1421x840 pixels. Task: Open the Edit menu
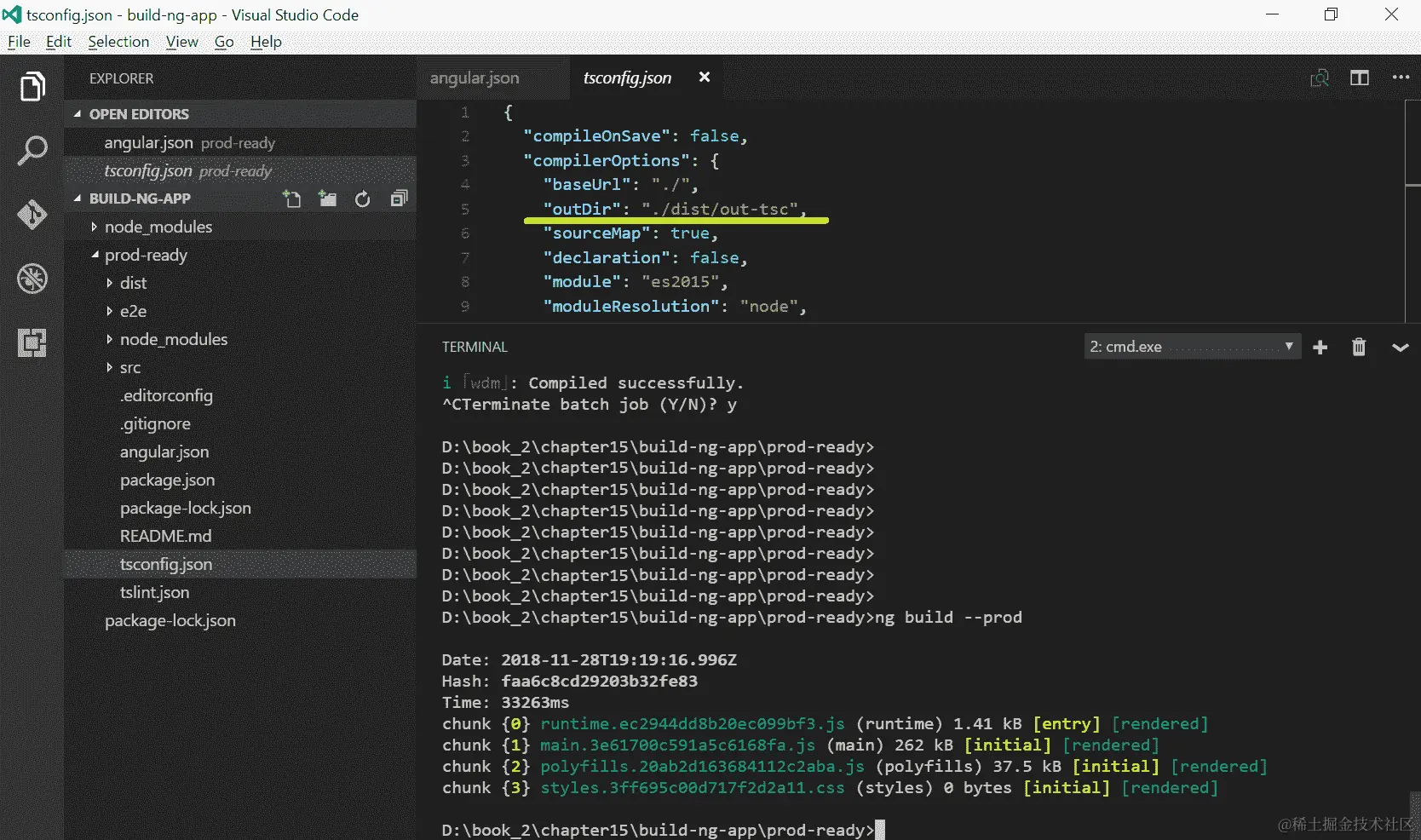coord(59,42)
